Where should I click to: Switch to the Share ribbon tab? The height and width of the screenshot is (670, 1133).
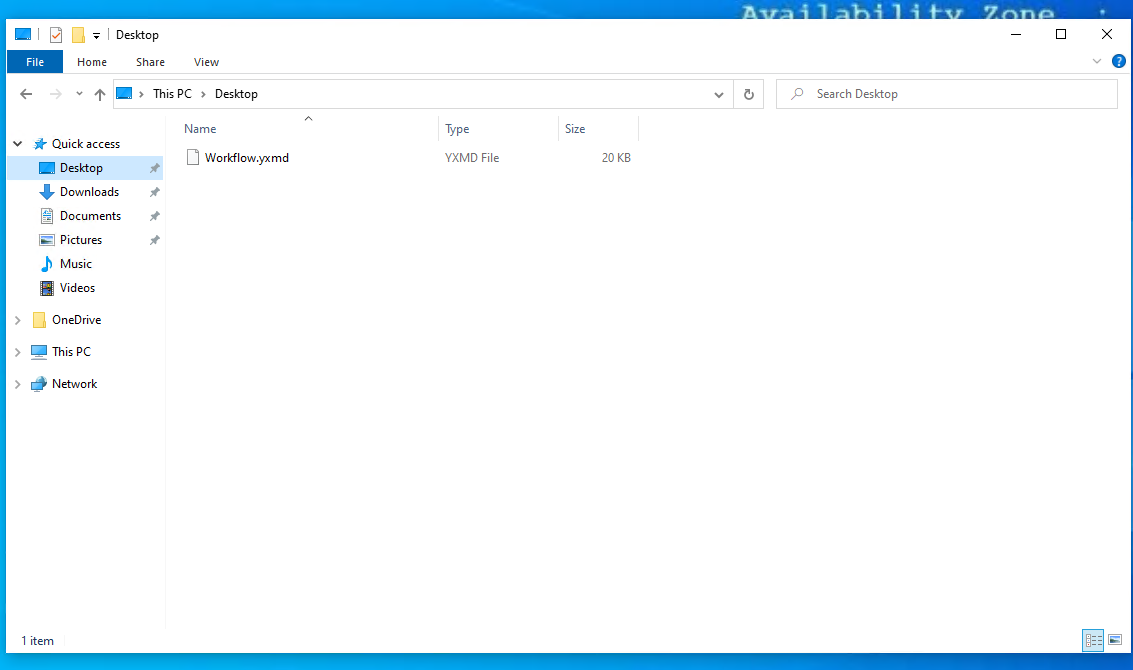tap(149, 62)
